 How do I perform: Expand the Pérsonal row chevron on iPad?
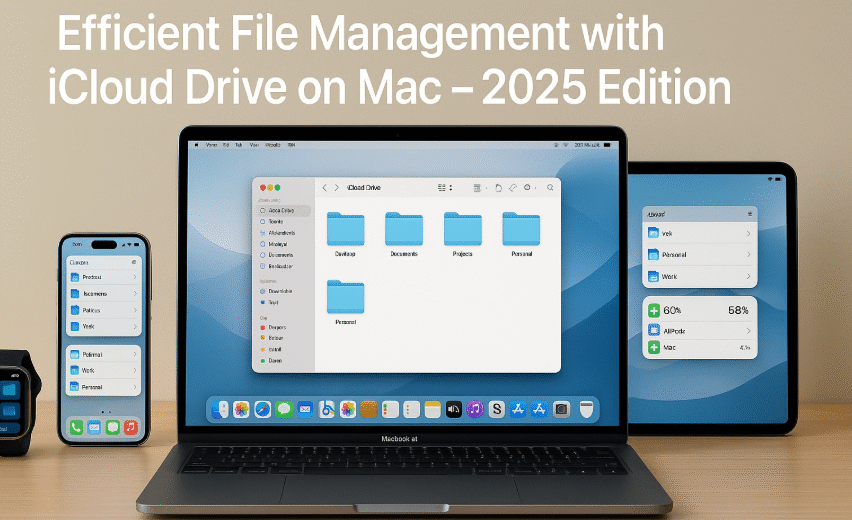[x=748, y=254]
